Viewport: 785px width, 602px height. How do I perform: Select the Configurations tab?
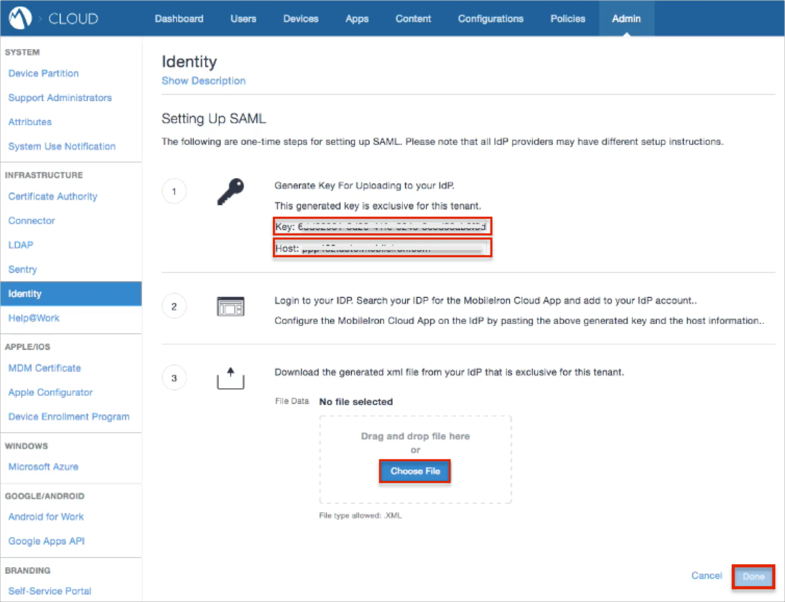pos(490,18)
